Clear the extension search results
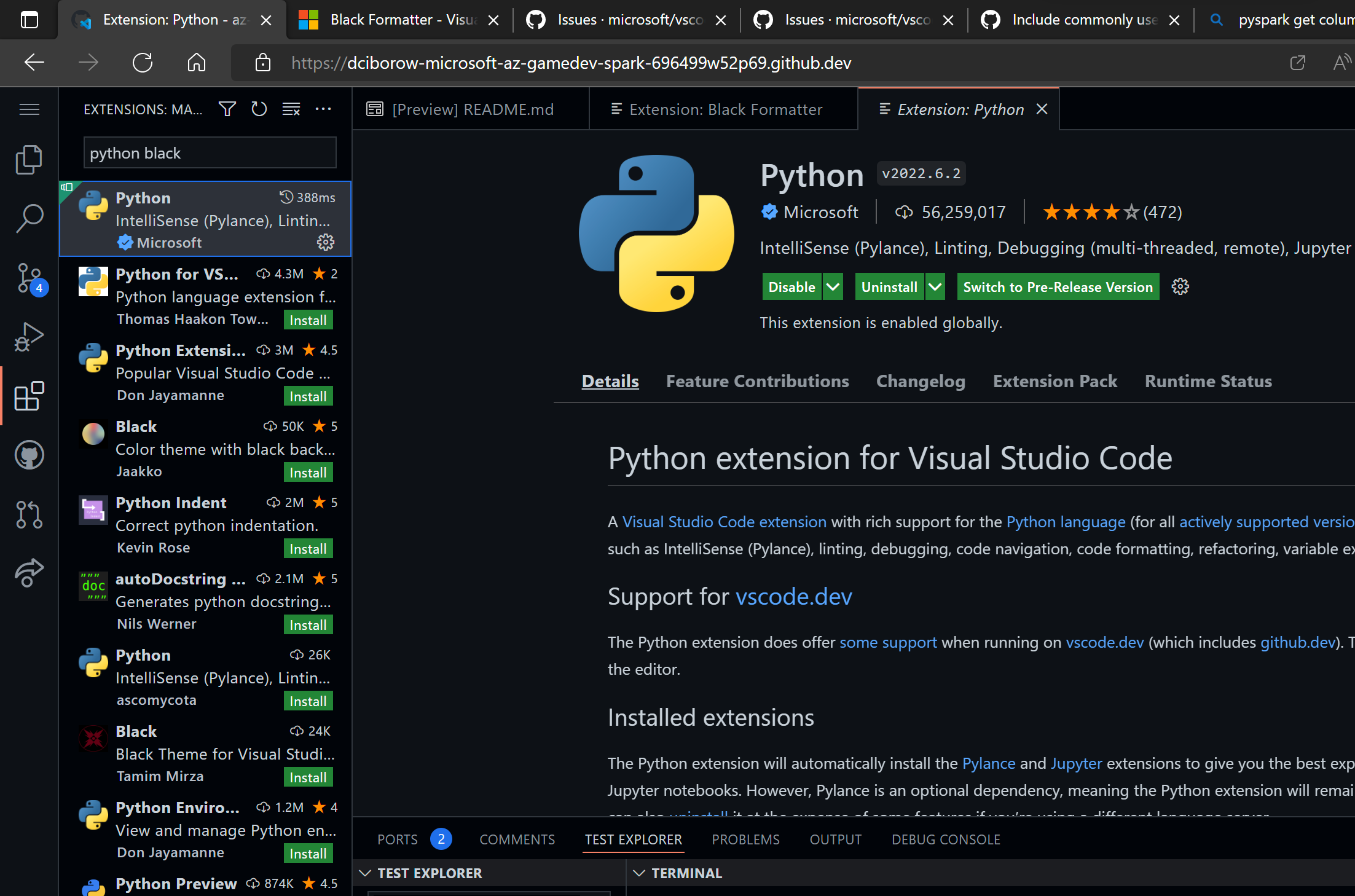Image resolution: width=1355 pixels, height=896 pixels. pyautogui.click(x=291, y=109)
